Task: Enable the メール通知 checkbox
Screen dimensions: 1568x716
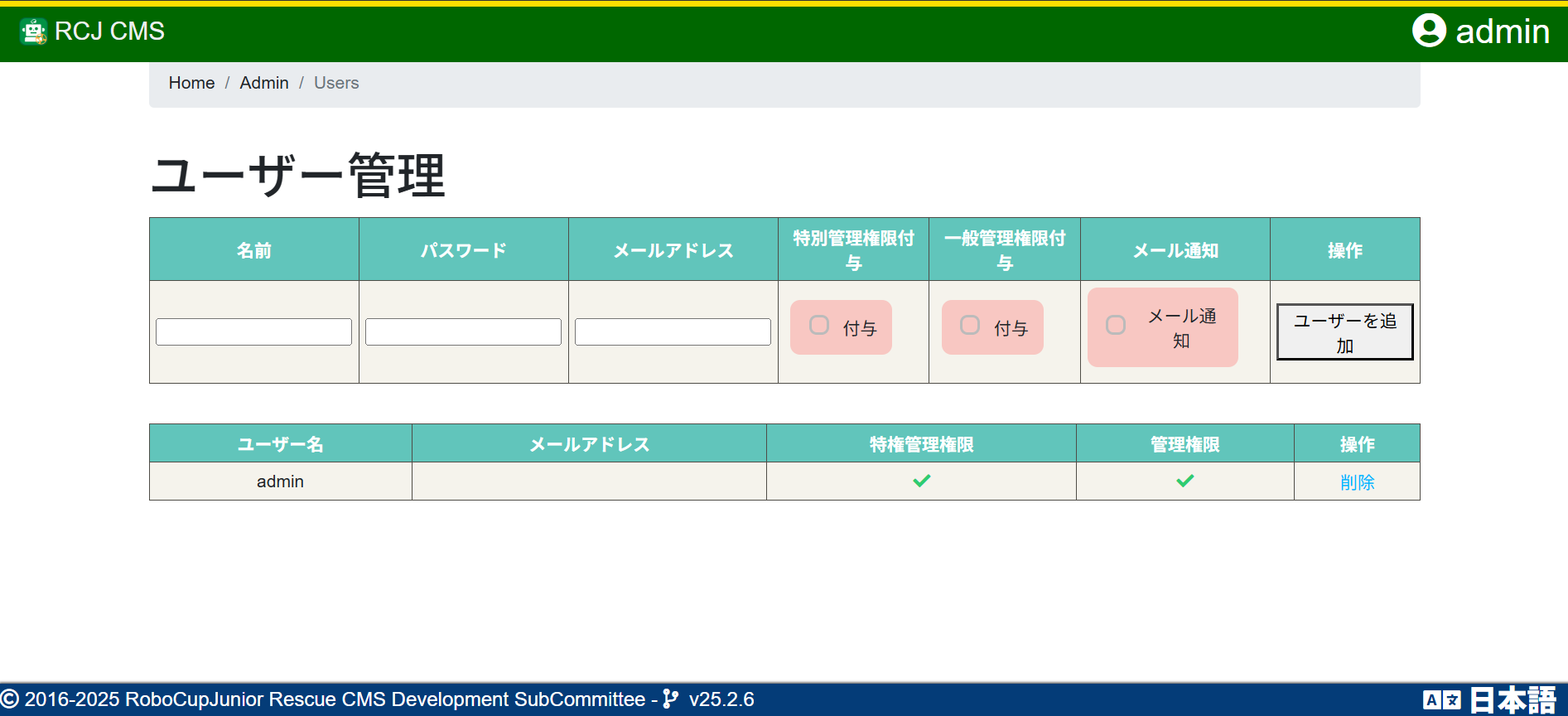Action: [1116, 325]
